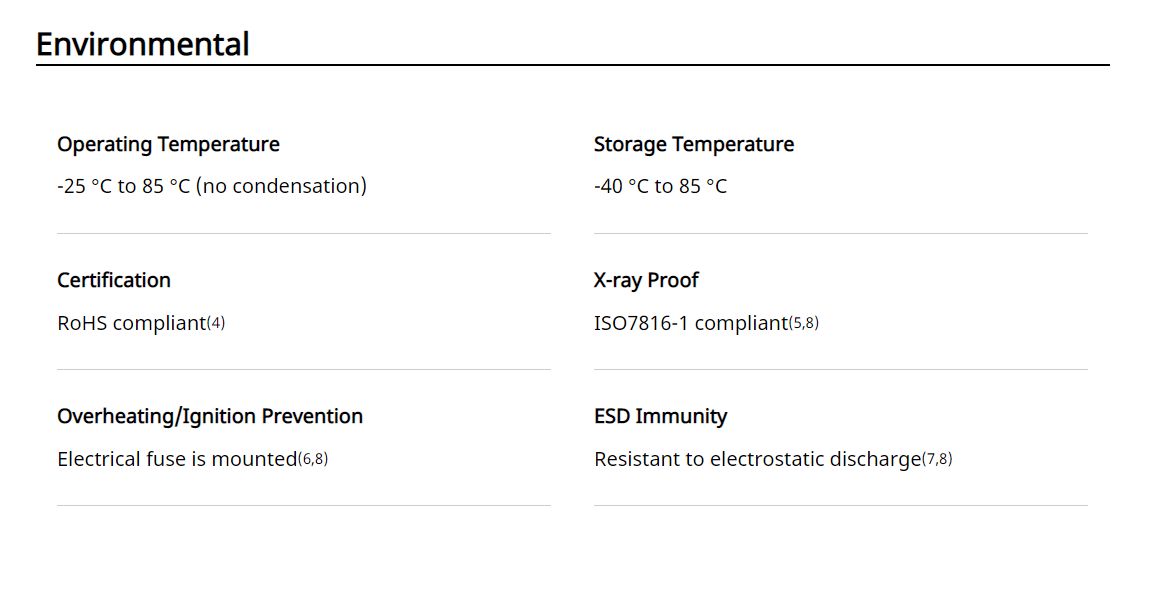Click the -25 °C to 85 °C value
This screenshot has width=1154, height=598.
click(x=124, y=186)
